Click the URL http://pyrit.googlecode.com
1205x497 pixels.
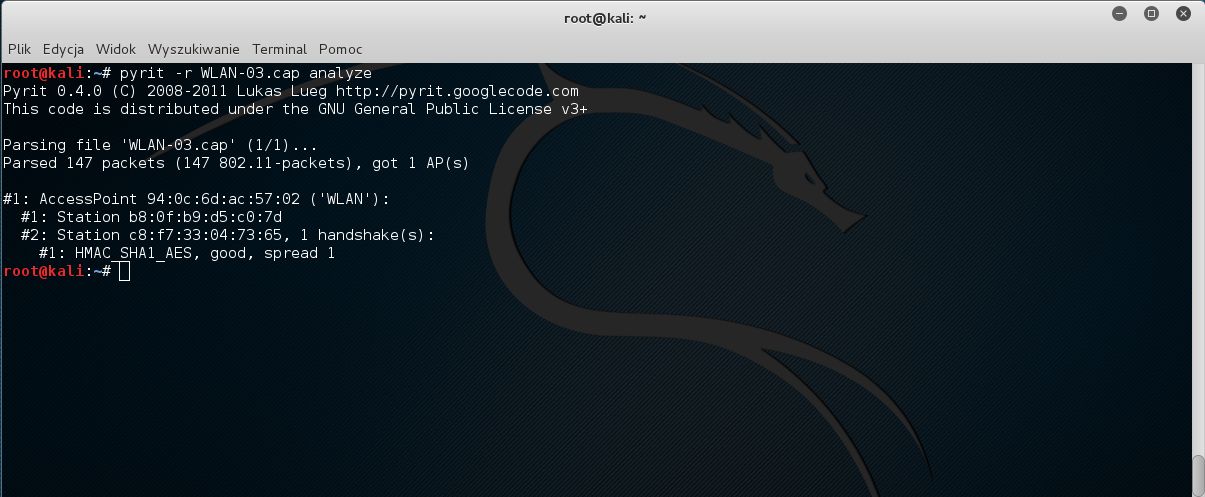click(x=458, y=91)
